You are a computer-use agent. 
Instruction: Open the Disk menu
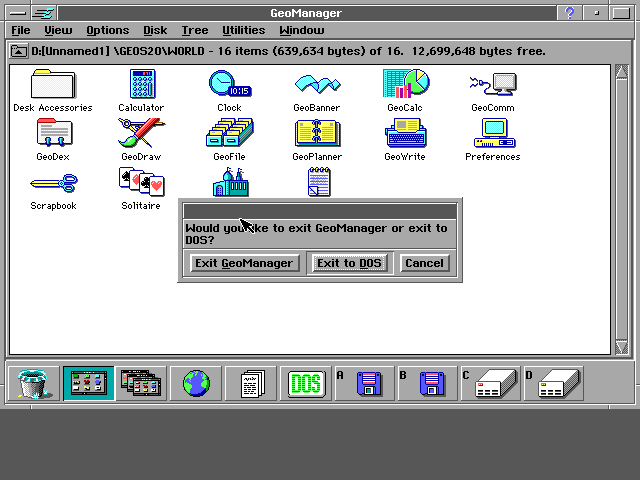tap(155, 30)
